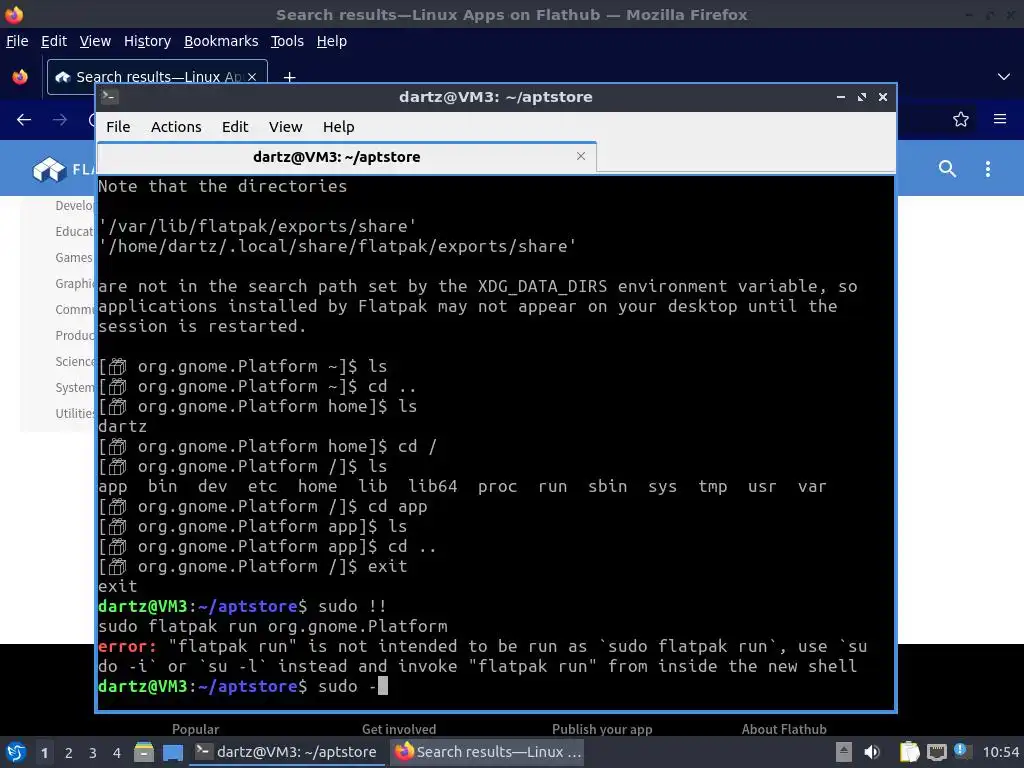This screenshot has height=768, width=1024.
Task: Click the removable media eject tray icon
Action: coord(844,752)
